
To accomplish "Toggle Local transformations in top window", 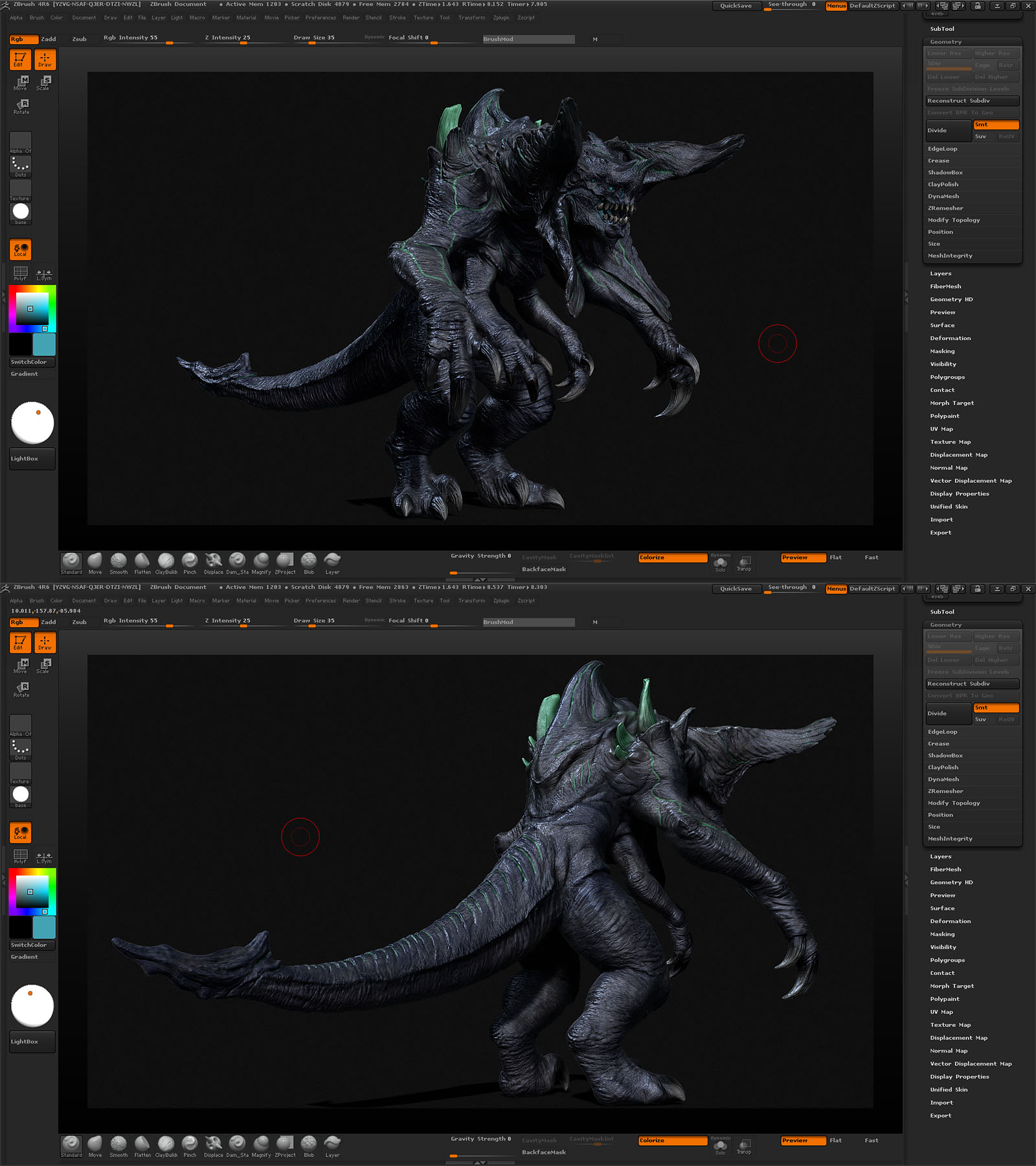I will point(20,250).
